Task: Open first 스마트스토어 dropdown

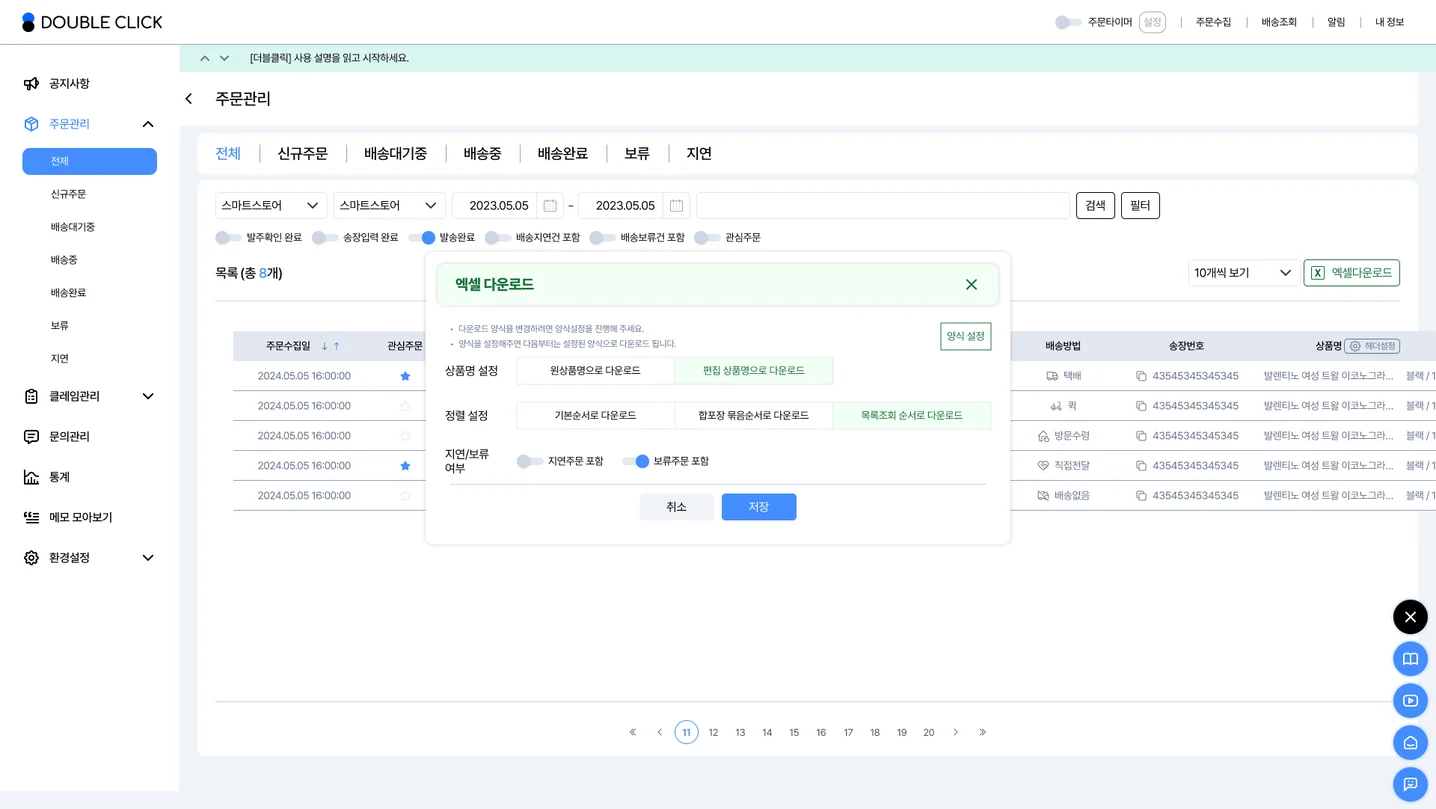Action: (271, 206)
